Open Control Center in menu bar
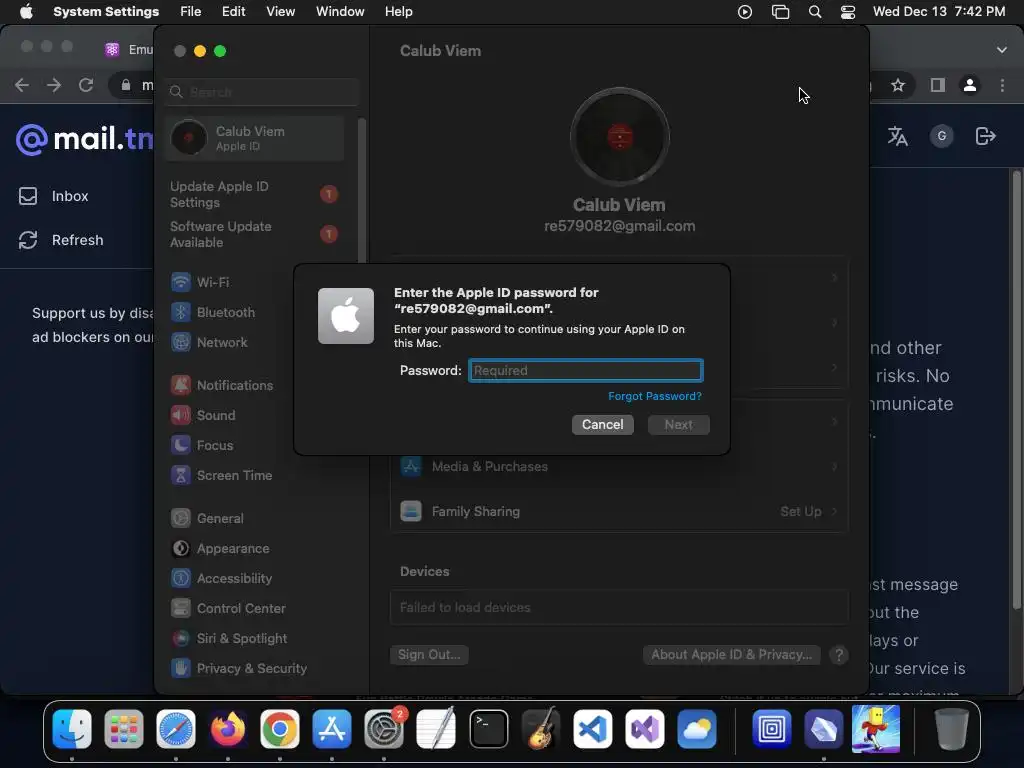 848,12
